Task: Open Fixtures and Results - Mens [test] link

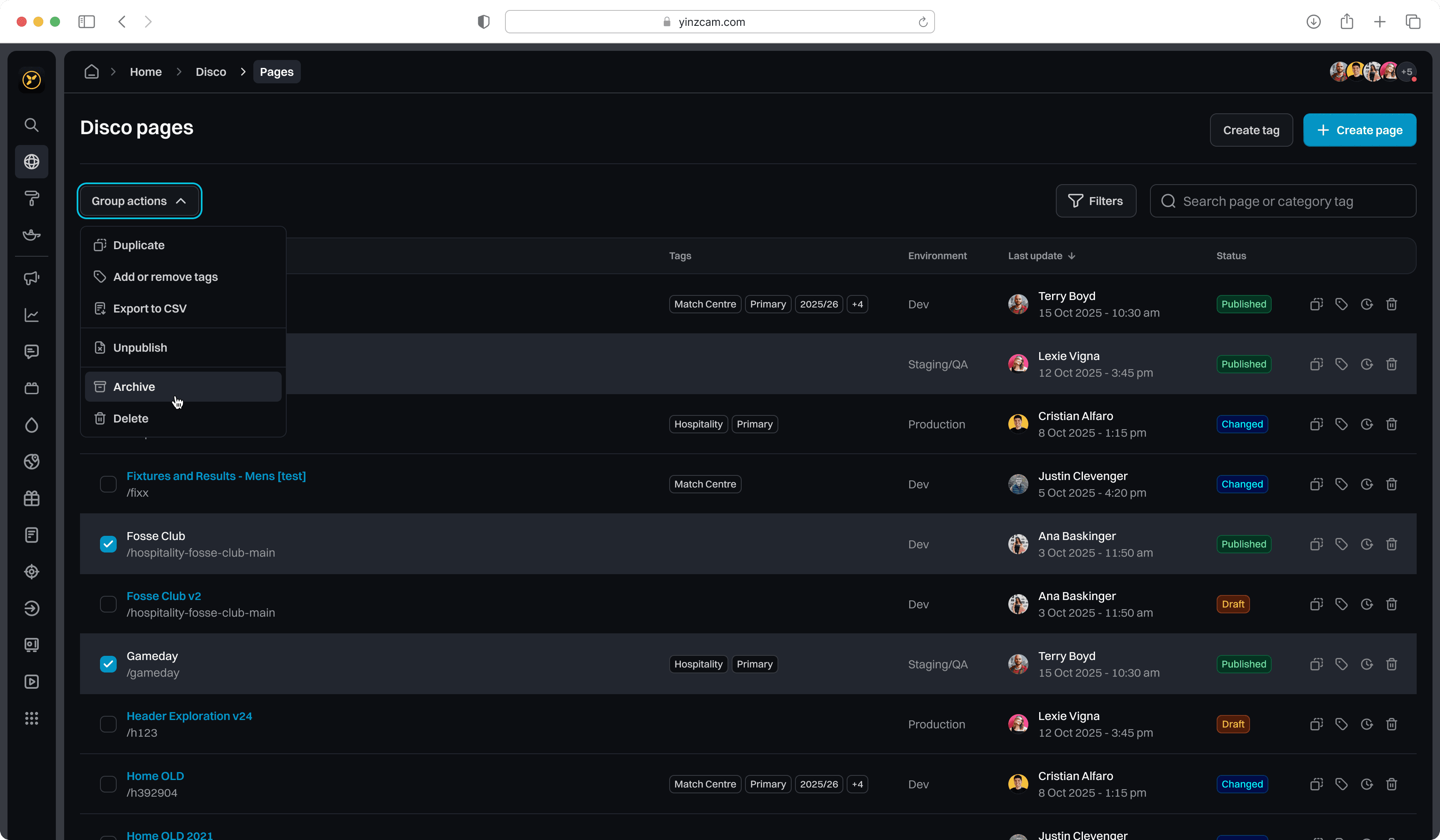Action: tap(216, 476)
